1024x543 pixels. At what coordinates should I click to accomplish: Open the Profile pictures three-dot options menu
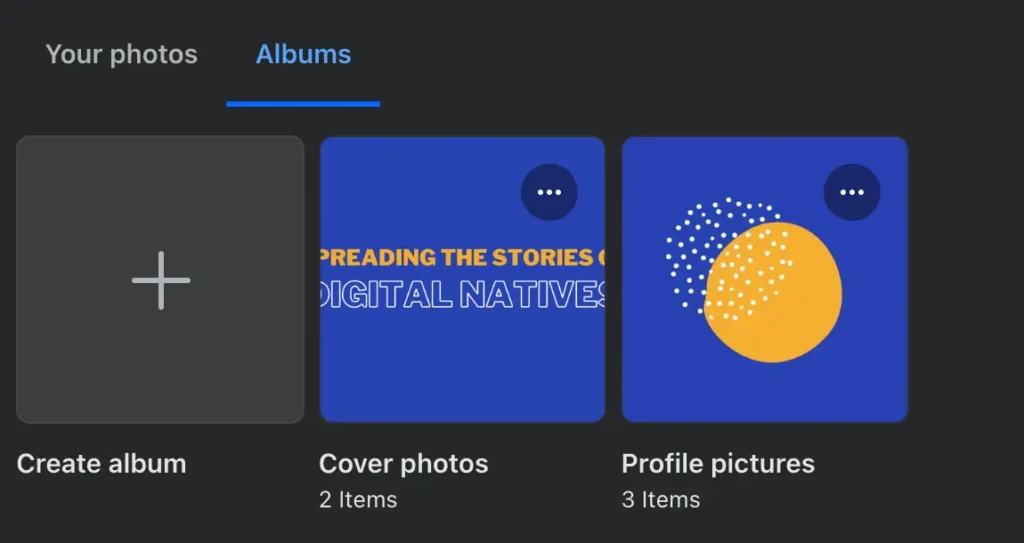coord(852,192)
